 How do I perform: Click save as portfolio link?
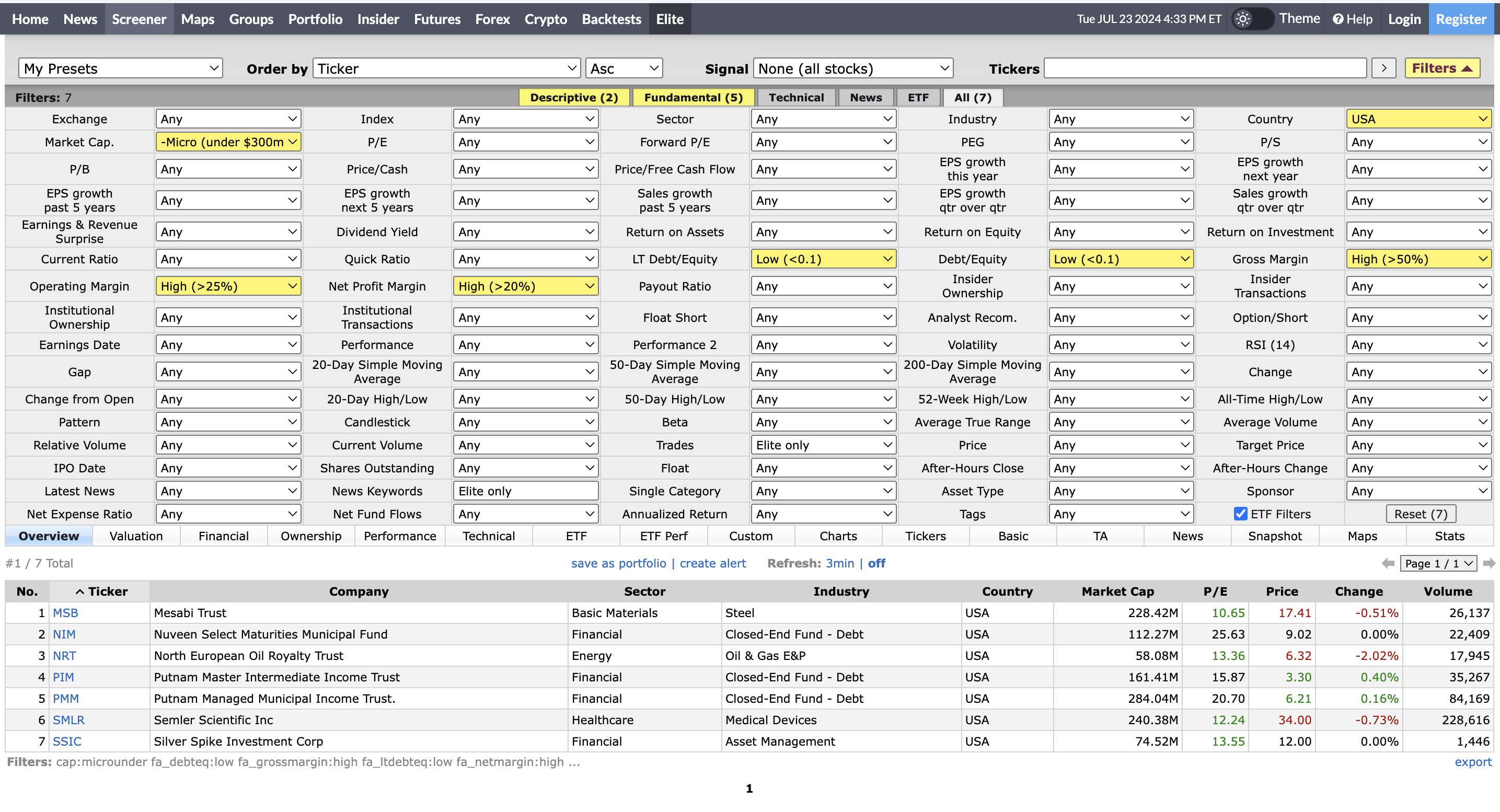pos(618,563)
